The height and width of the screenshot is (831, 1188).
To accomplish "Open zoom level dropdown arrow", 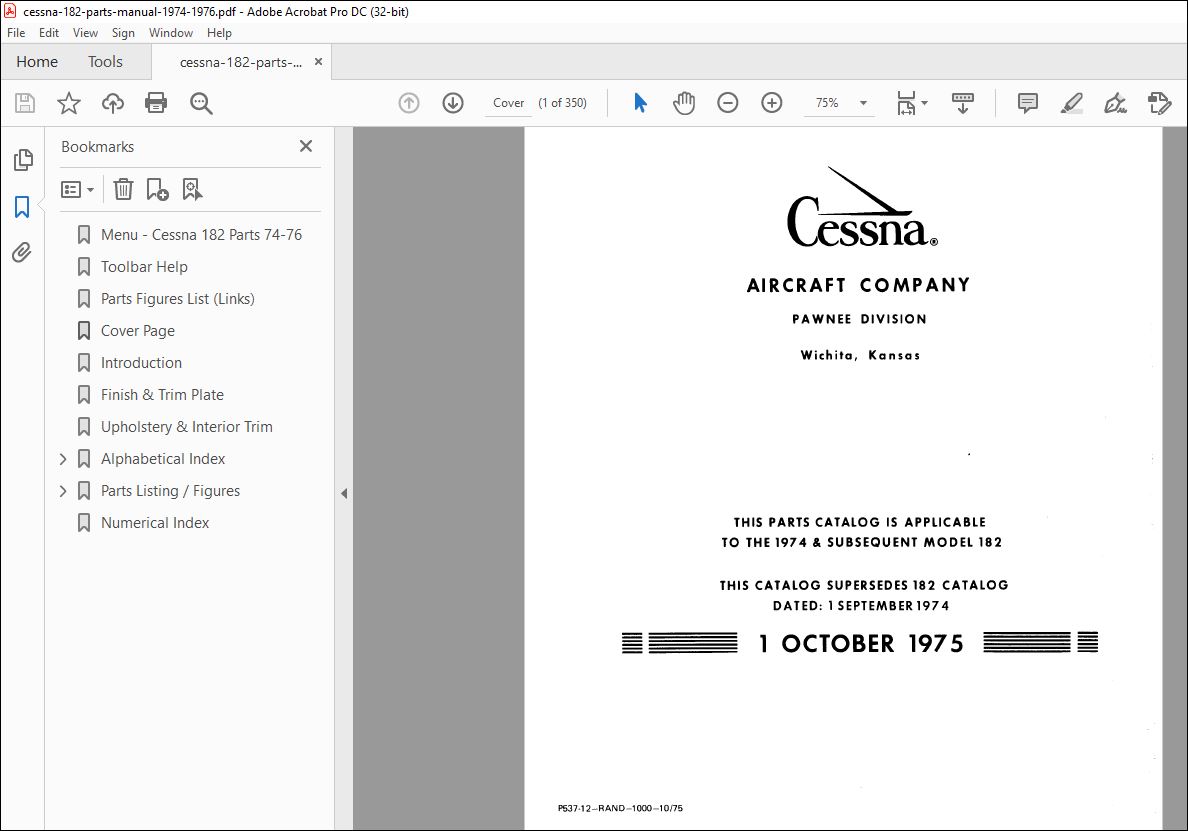I will tap(863, 103).
